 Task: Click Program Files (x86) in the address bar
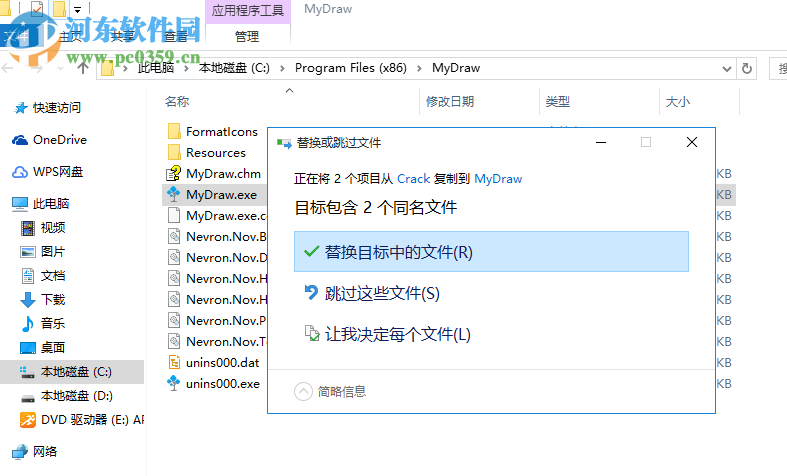pyautogui.click(x=351, y=68)
